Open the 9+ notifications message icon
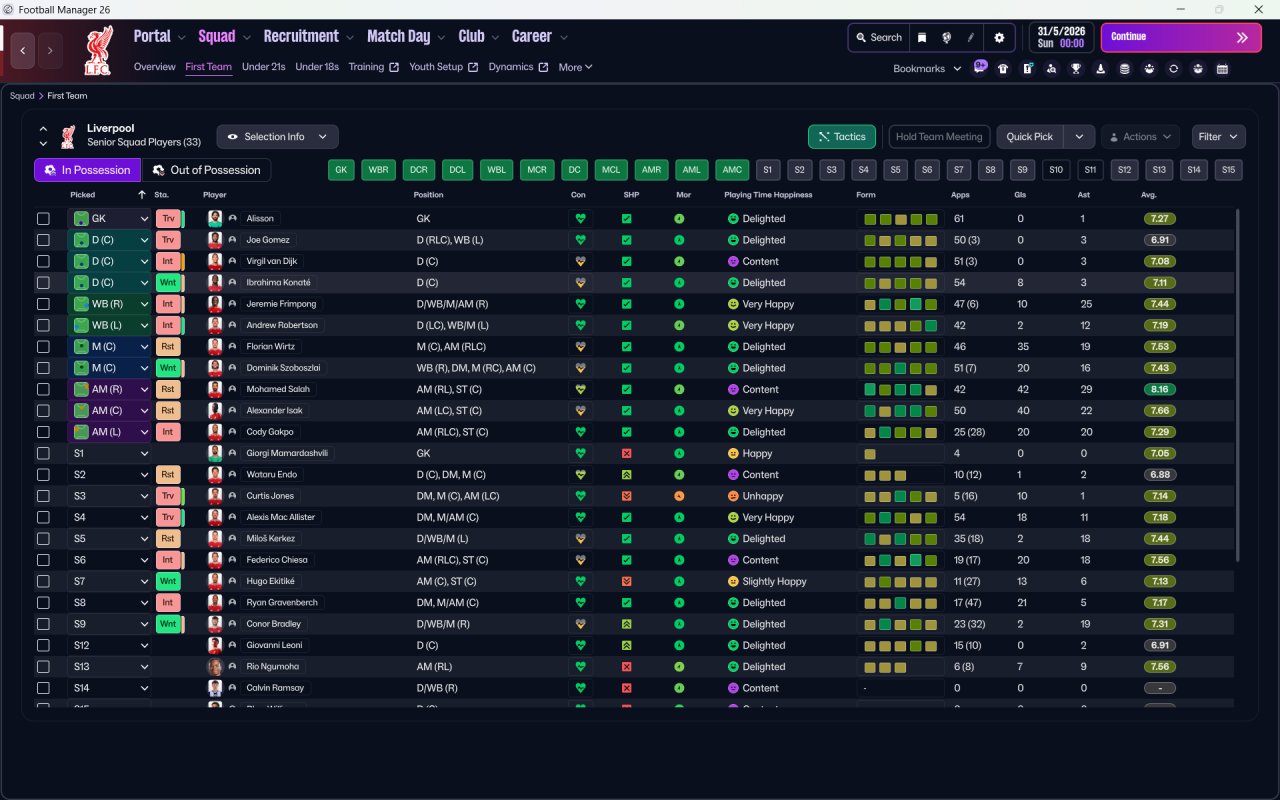1280x800 pixels. (x=980, y=67)
